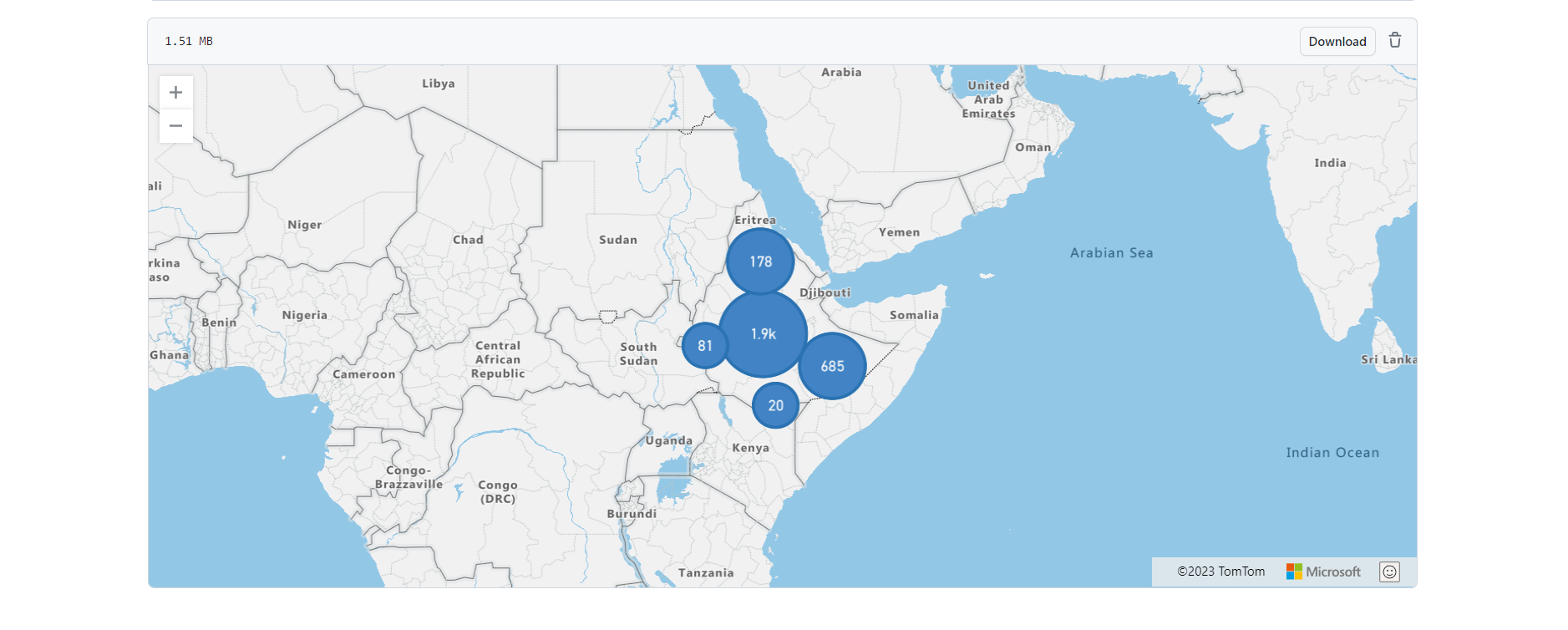Screen dimensions: 1568x630
Task: Select the Nigeria map label
Action: pos(304,315)
